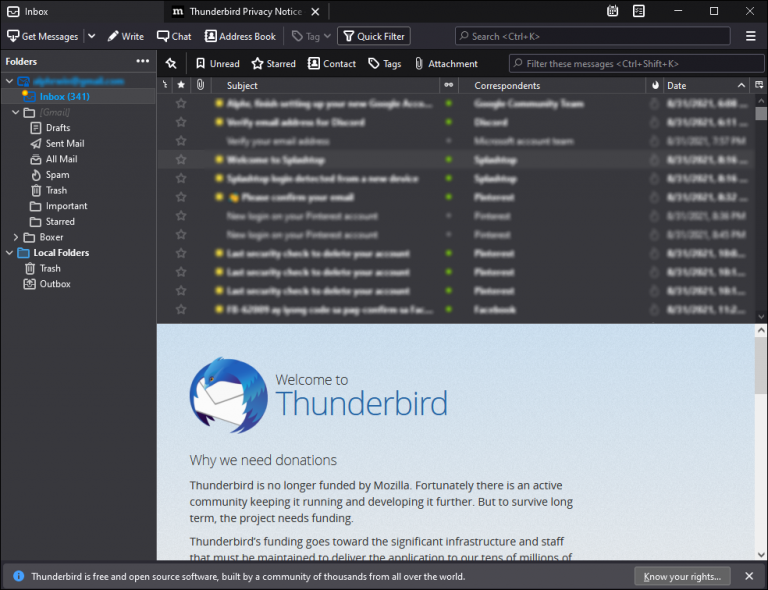Viewport: 768px width, 590px height.
Task: Sort by the starred column header
Action: click(x=181, y=85)
